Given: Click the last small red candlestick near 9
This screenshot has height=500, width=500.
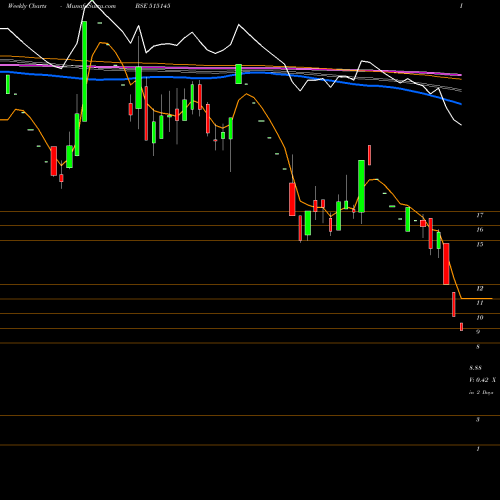Looking at the screenshot, I should point(461,327).
